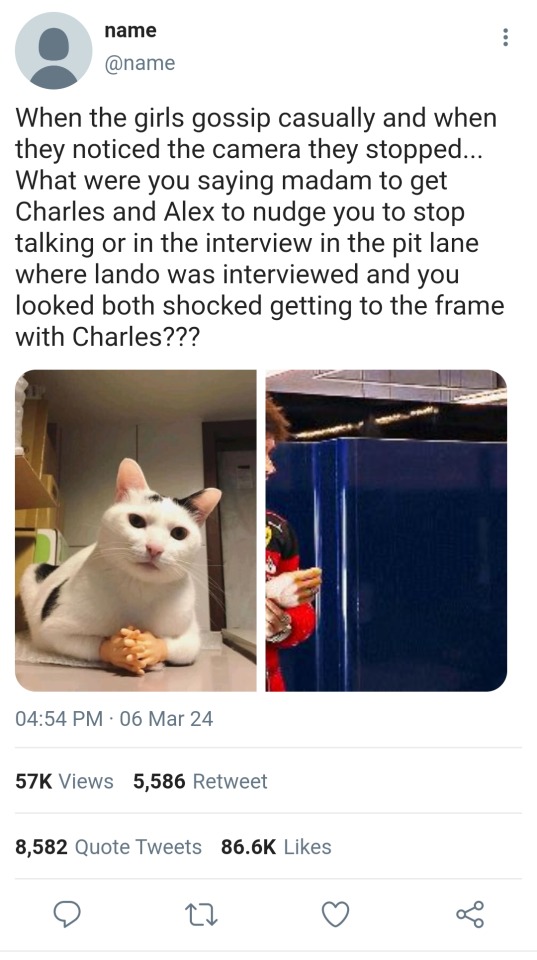This screenshot has height=960, width=537.
Task: View the 86.6K Likes list
Action: [276, 847]
